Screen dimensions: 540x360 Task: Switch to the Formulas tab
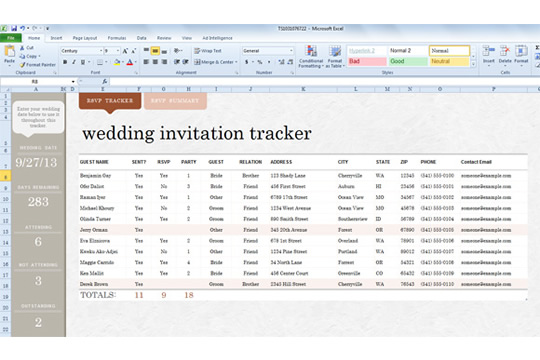(x=117, y=38)
